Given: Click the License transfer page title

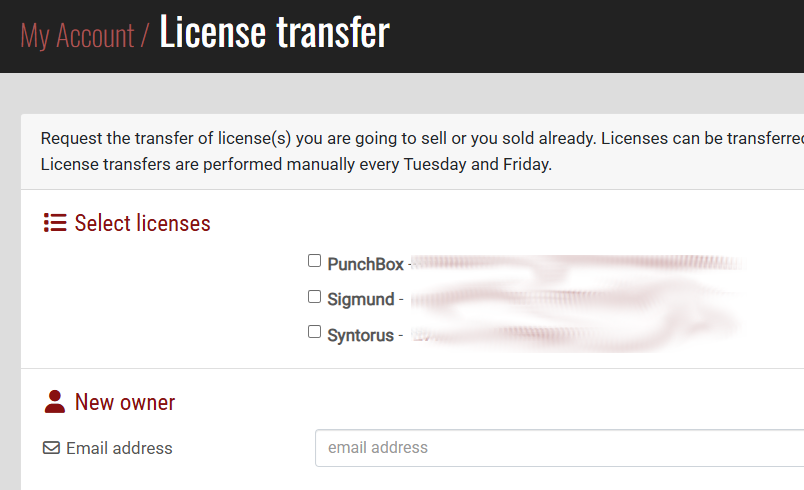Looking at the screenshot, I should [x=275, y=32].
